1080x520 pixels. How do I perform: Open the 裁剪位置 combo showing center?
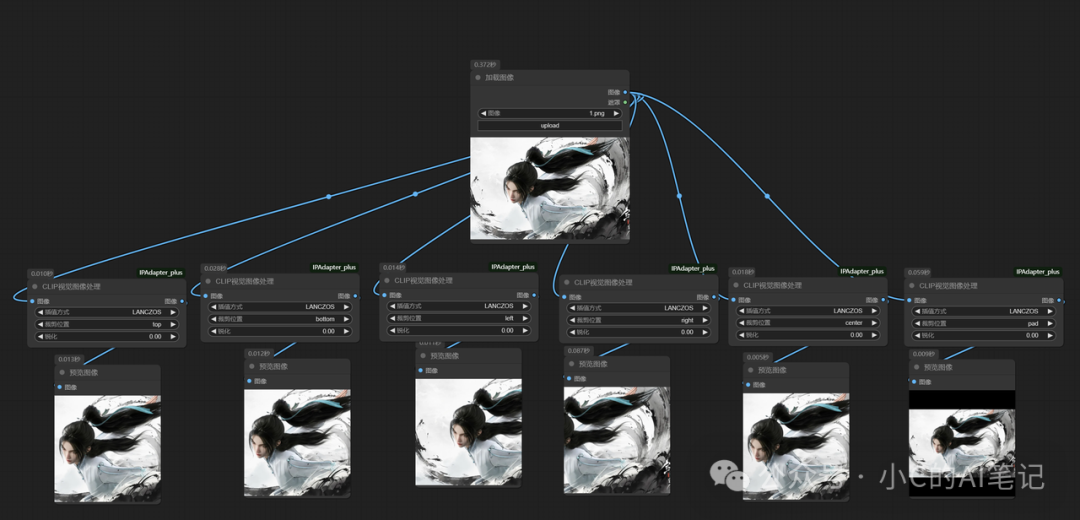point(808,323)
